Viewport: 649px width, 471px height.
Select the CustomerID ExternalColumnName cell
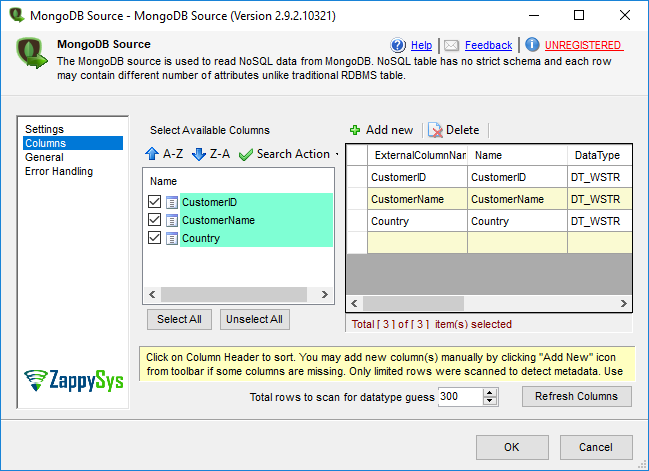[x=417, y=177]
